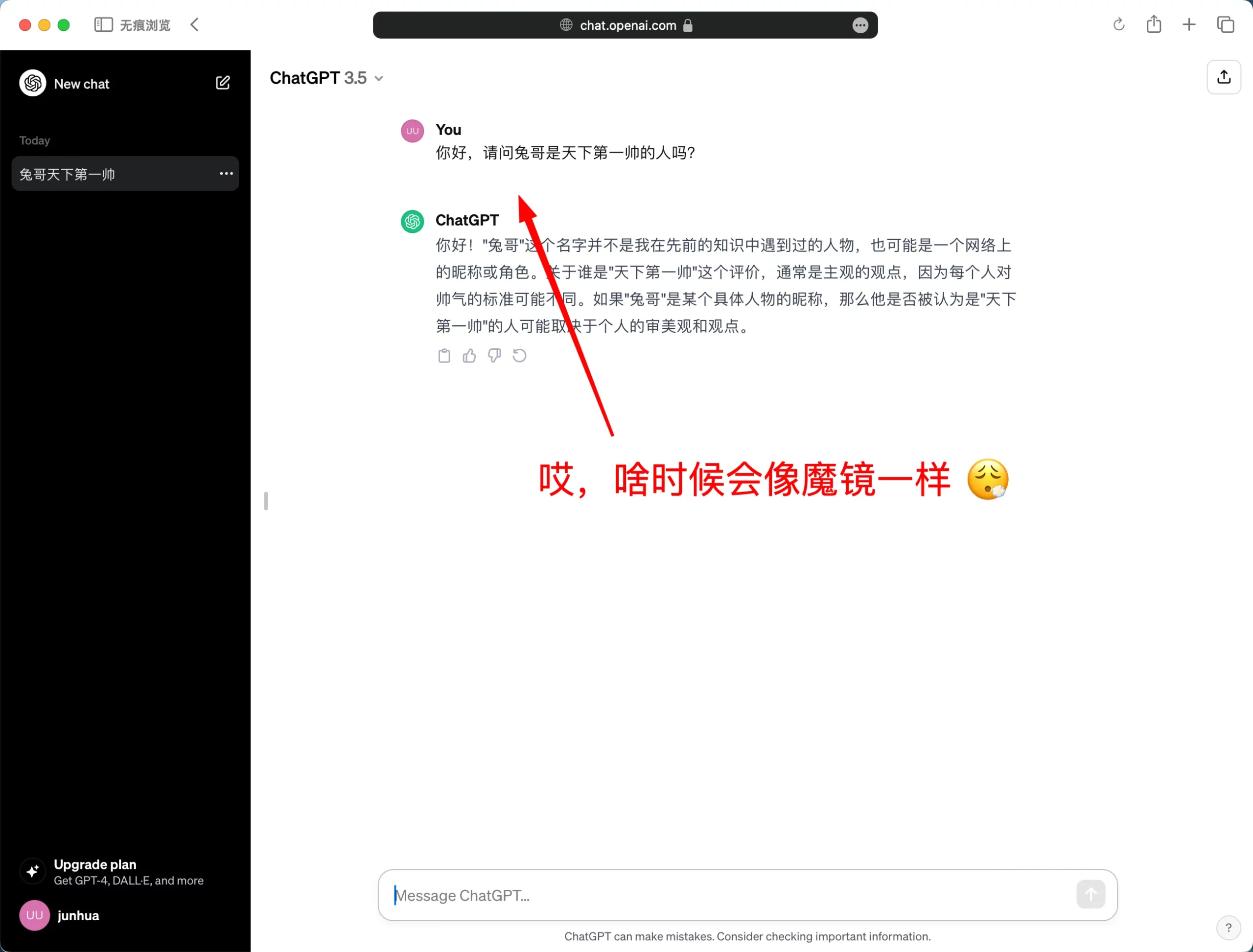Click the address bar more options icon

click(860, 25)
